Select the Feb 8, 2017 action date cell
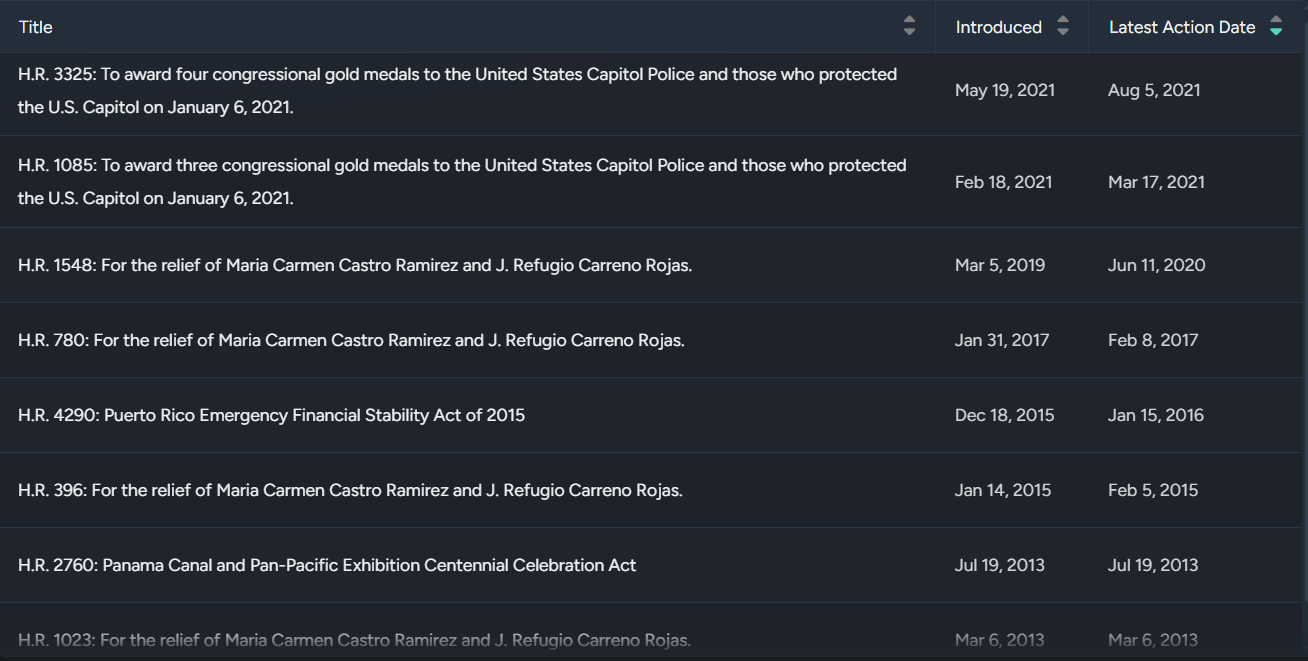This screenshot has width=1308, height=661. tap(1152, 340)
